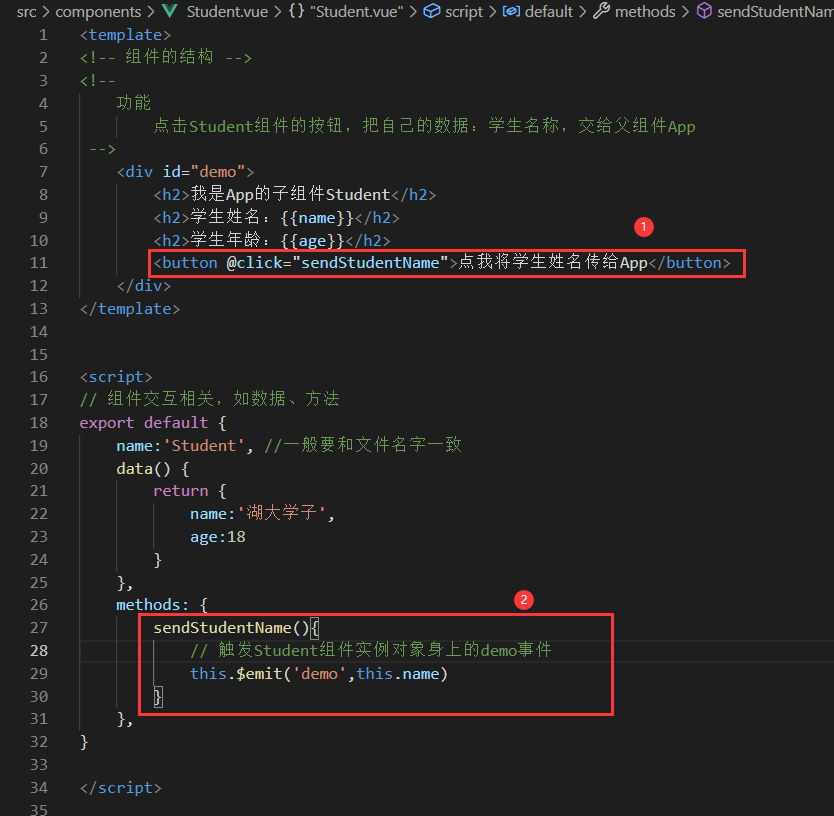Click '我是App的子组件Student' heading text
The image size is (834, 816).
tap(290, 195)
